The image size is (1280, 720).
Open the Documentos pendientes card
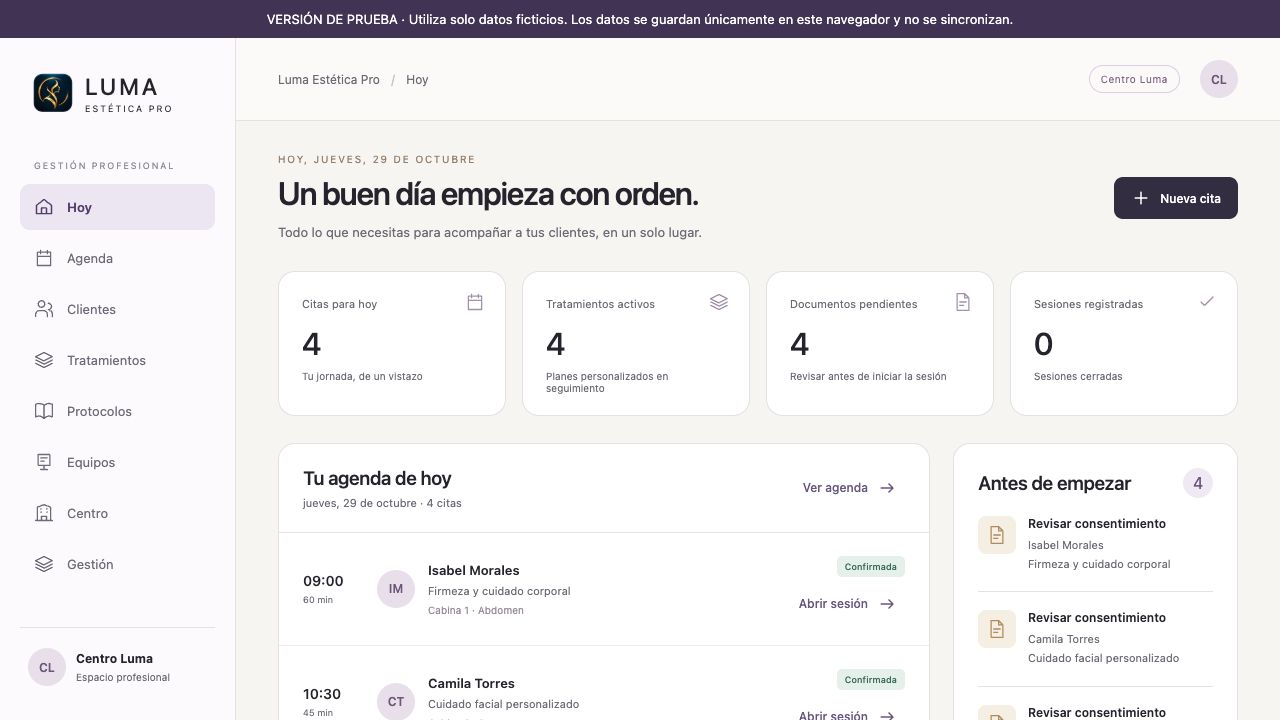click(x=880, y=343)
